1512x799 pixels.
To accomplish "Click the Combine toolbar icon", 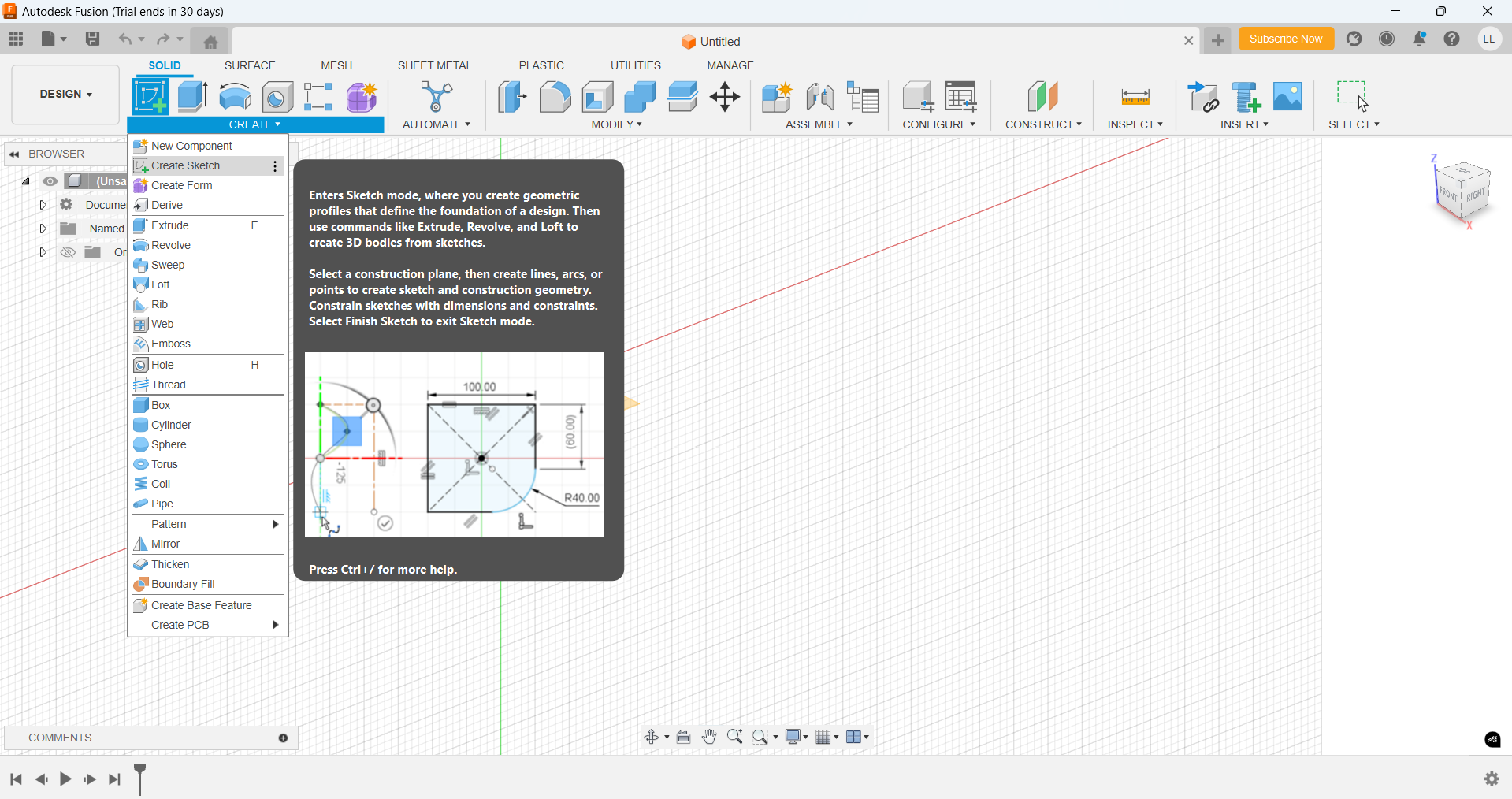I will tap(640, 97).
